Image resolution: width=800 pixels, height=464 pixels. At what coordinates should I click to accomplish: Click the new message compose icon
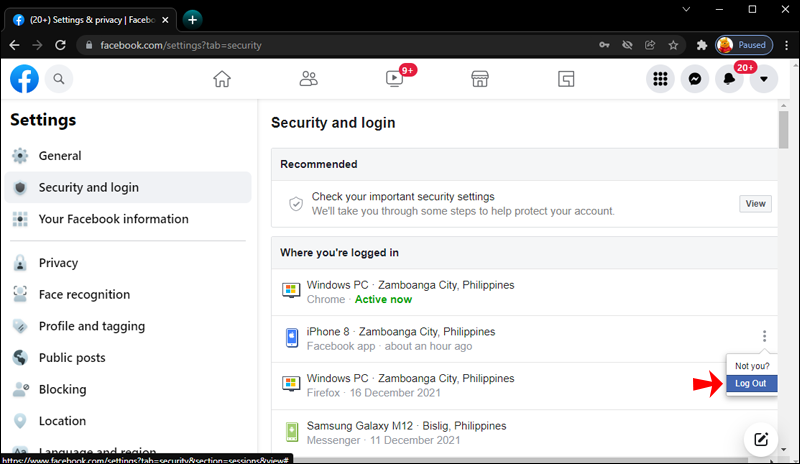pos(761,438)
